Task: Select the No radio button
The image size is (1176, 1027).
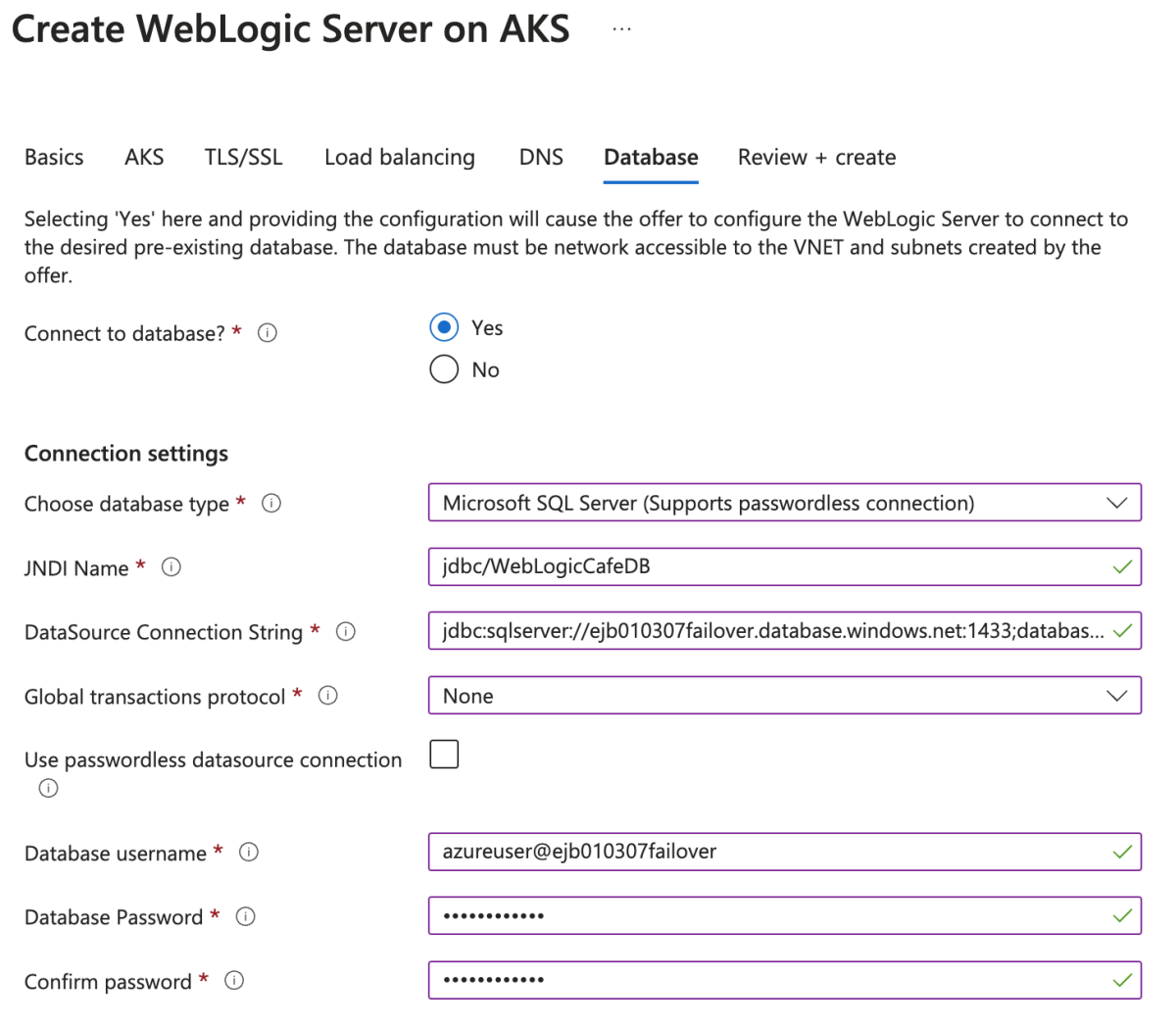Action: 444,369
